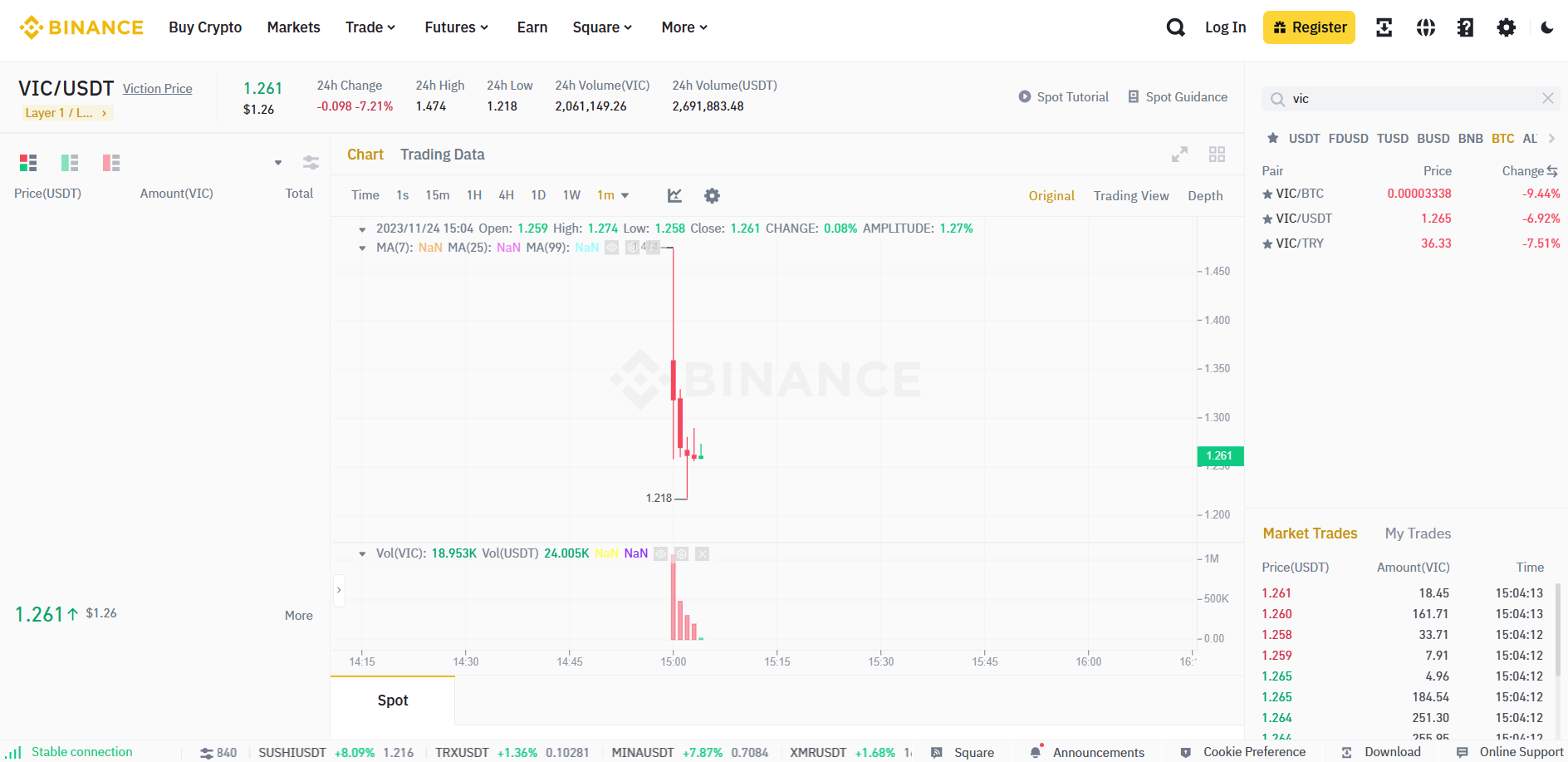
Task: Open order book display settings sliders icon
Action: tap(311, 163)
